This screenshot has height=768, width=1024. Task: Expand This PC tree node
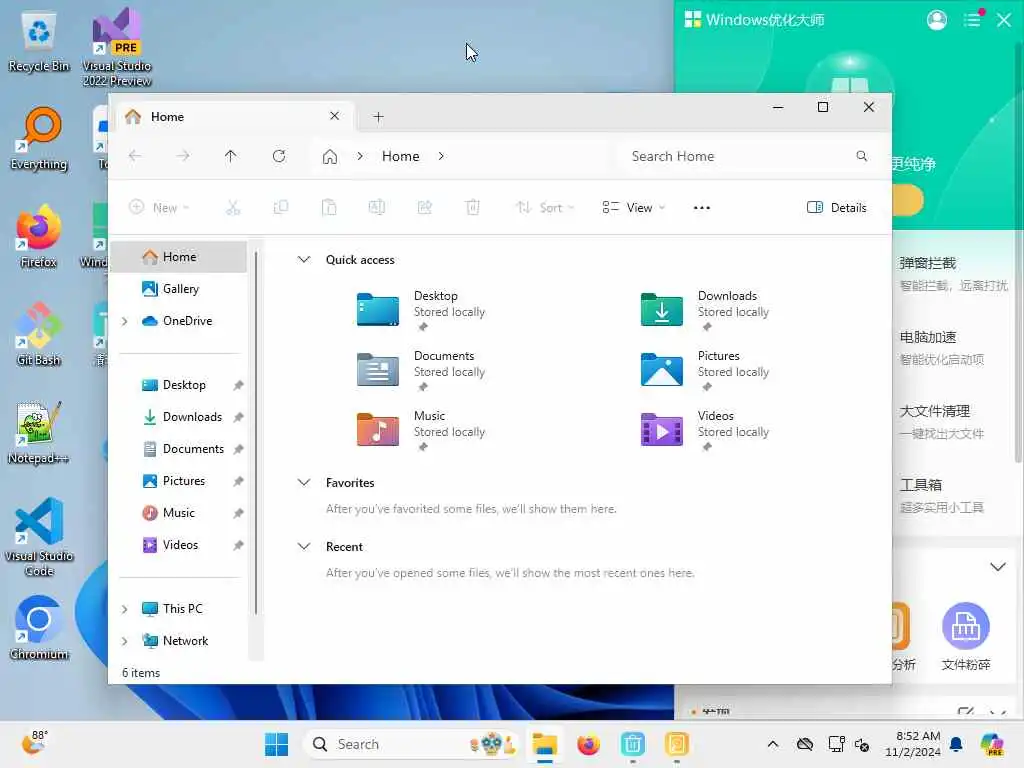125,609
